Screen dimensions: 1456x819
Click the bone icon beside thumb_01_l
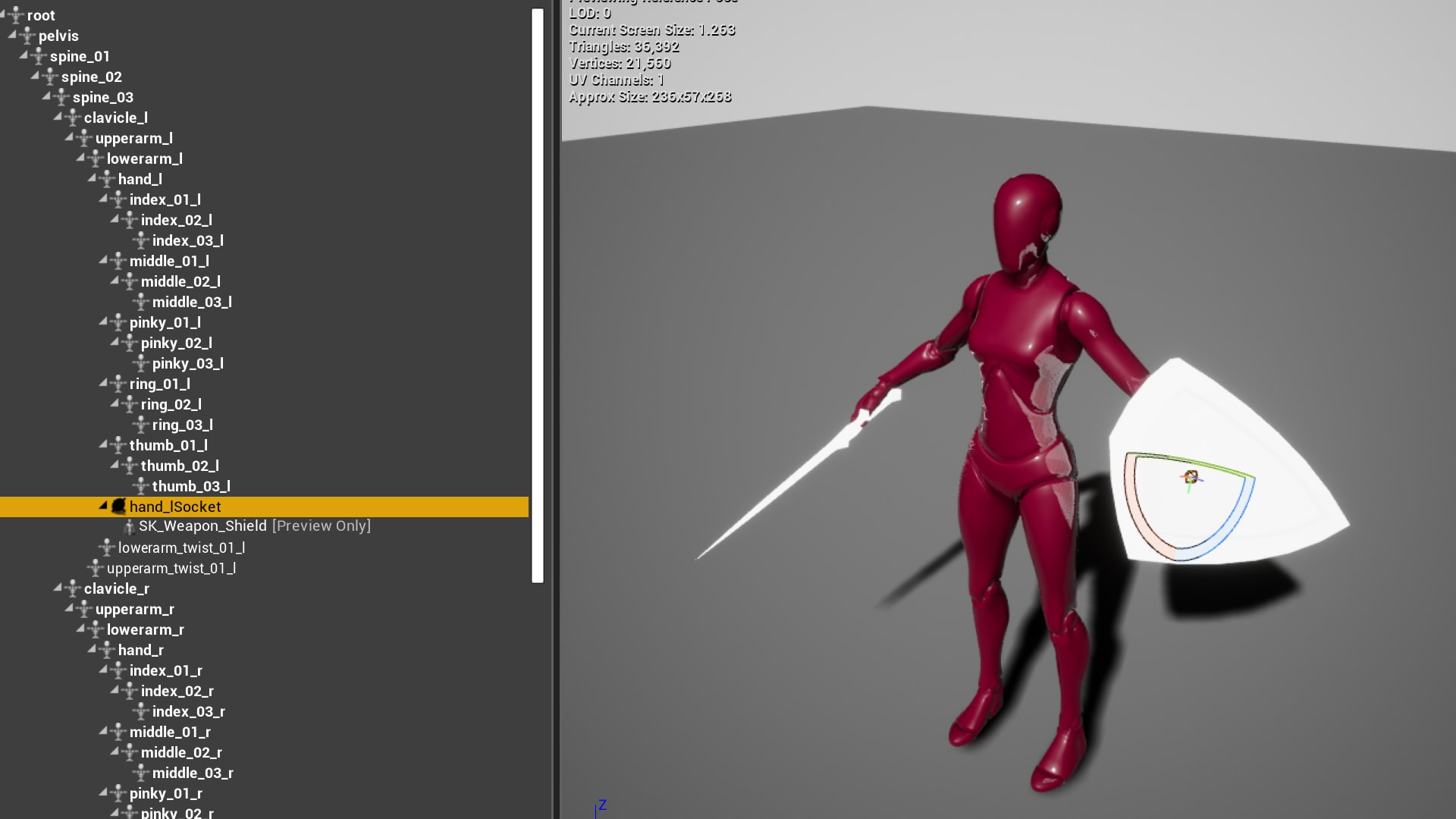tap(118, 445)
